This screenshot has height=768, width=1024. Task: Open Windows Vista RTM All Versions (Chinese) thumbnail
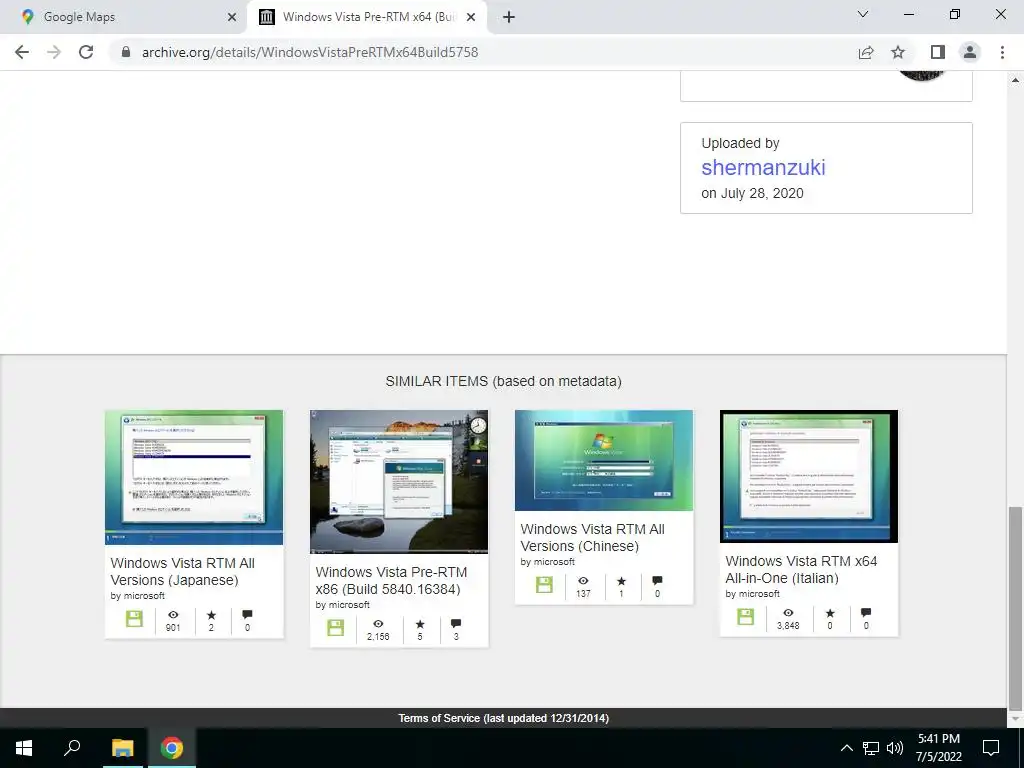[x=604, y=460]
